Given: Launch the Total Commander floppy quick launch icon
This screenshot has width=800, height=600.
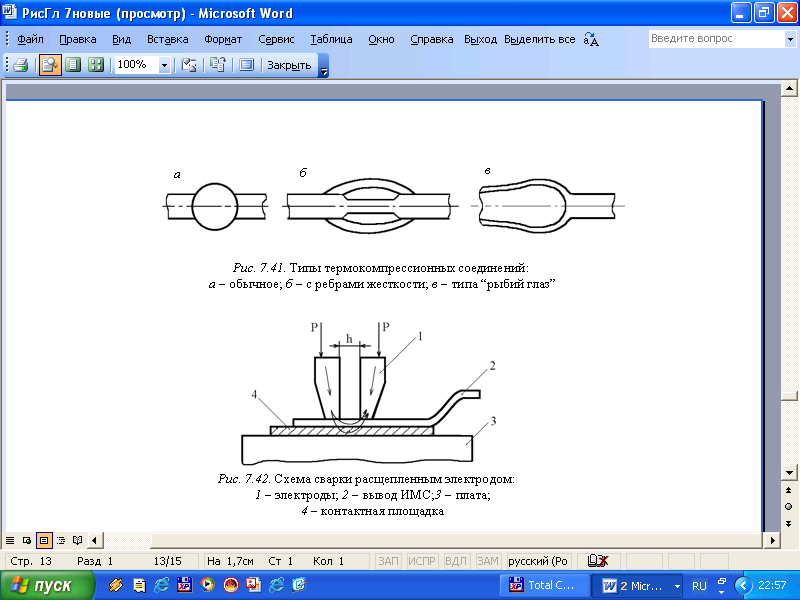Looking at the screenshot, I should [x=184, y=585].
